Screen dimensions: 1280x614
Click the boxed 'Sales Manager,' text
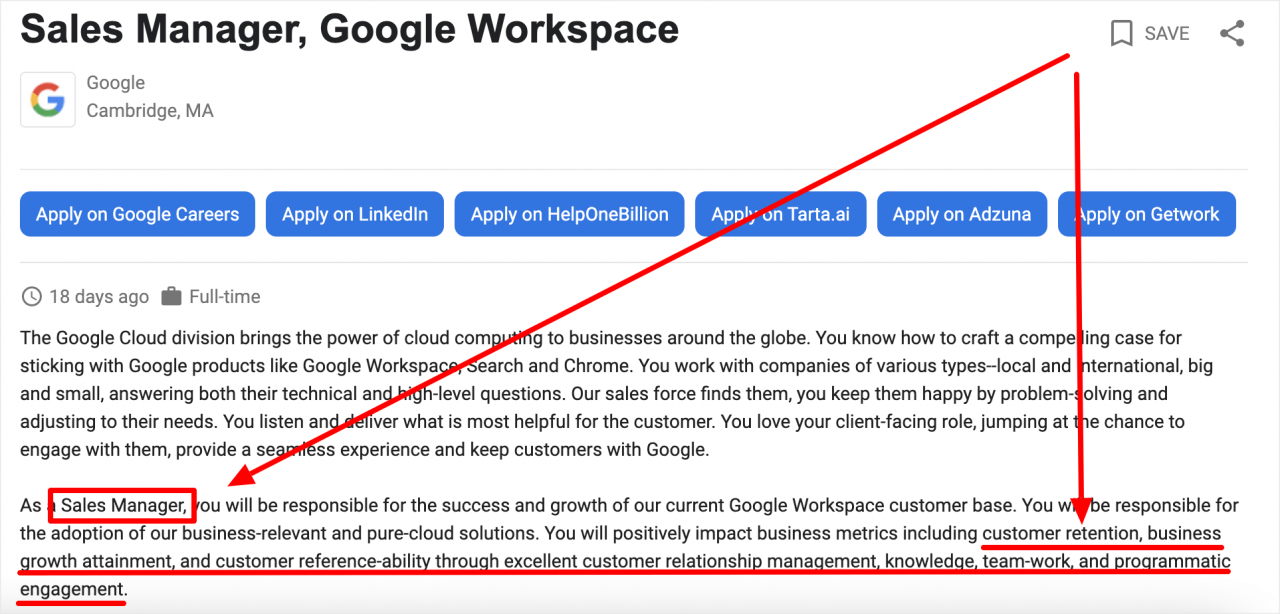click(123, 506)
